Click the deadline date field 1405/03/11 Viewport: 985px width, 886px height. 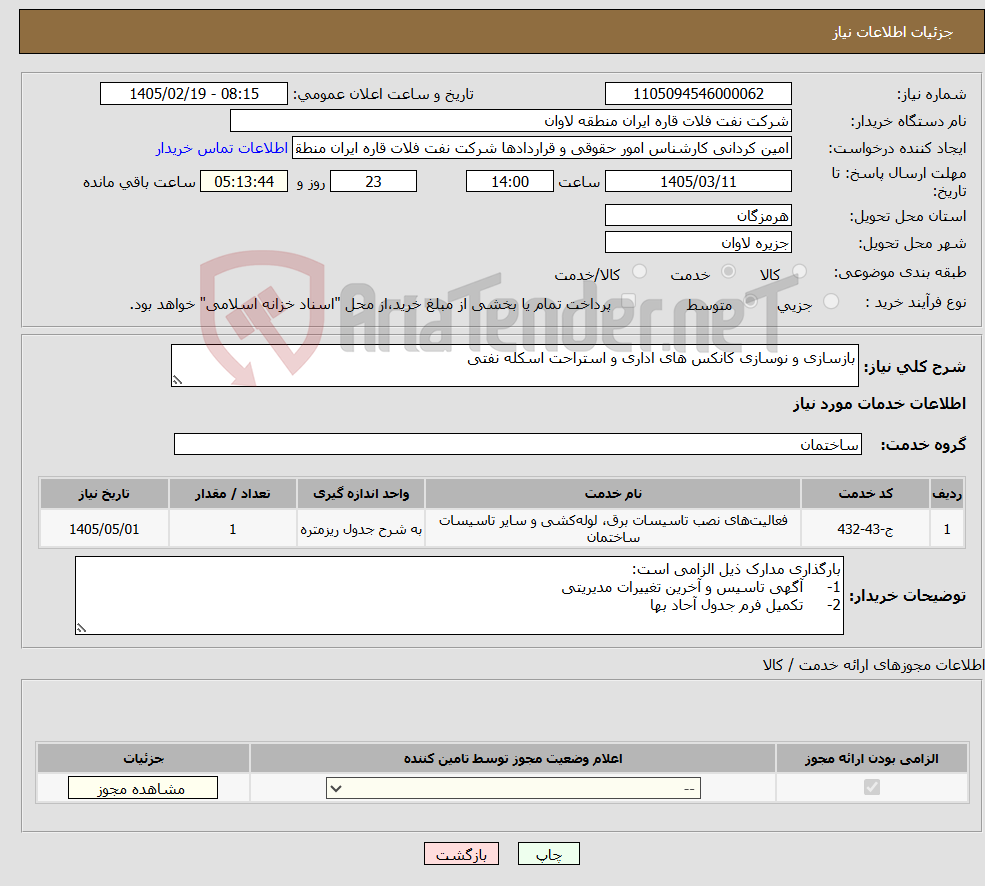pyautogui.click(x=698, y=182)
